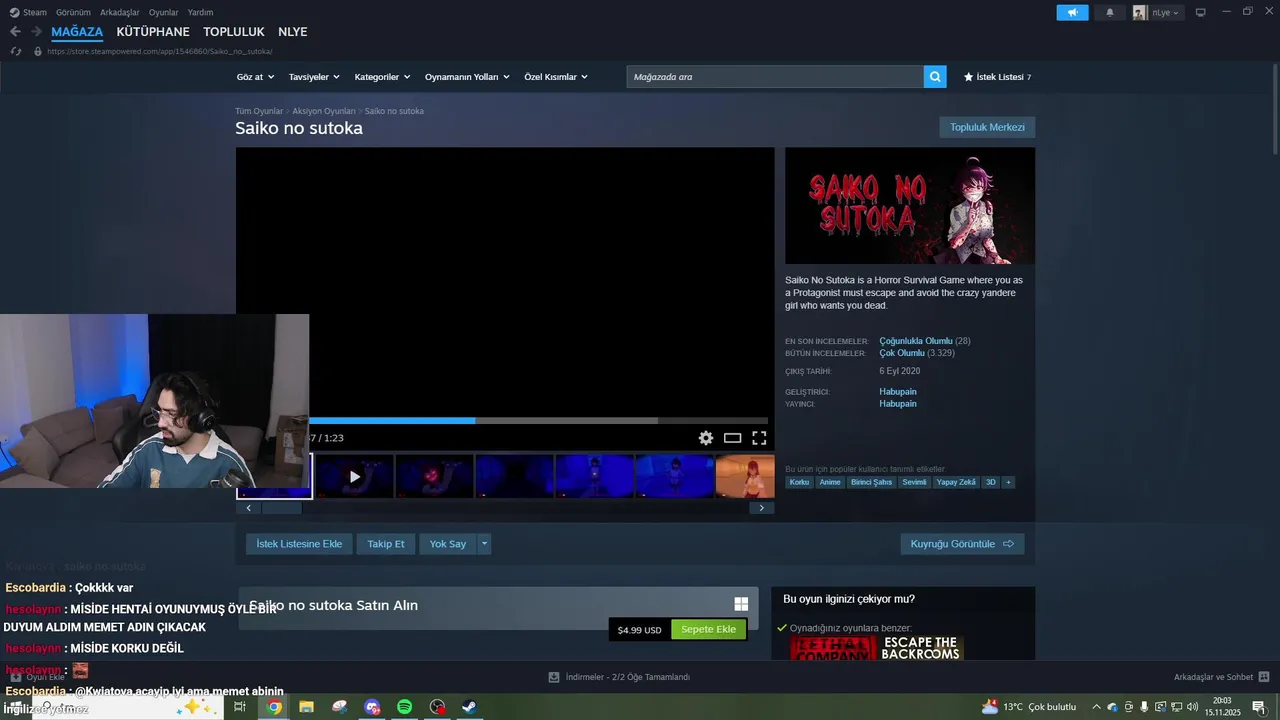Open the nLye account dropdown
Image resolution: width=1280 pixels, height=720 pixels.
(x=1157, y=13)
